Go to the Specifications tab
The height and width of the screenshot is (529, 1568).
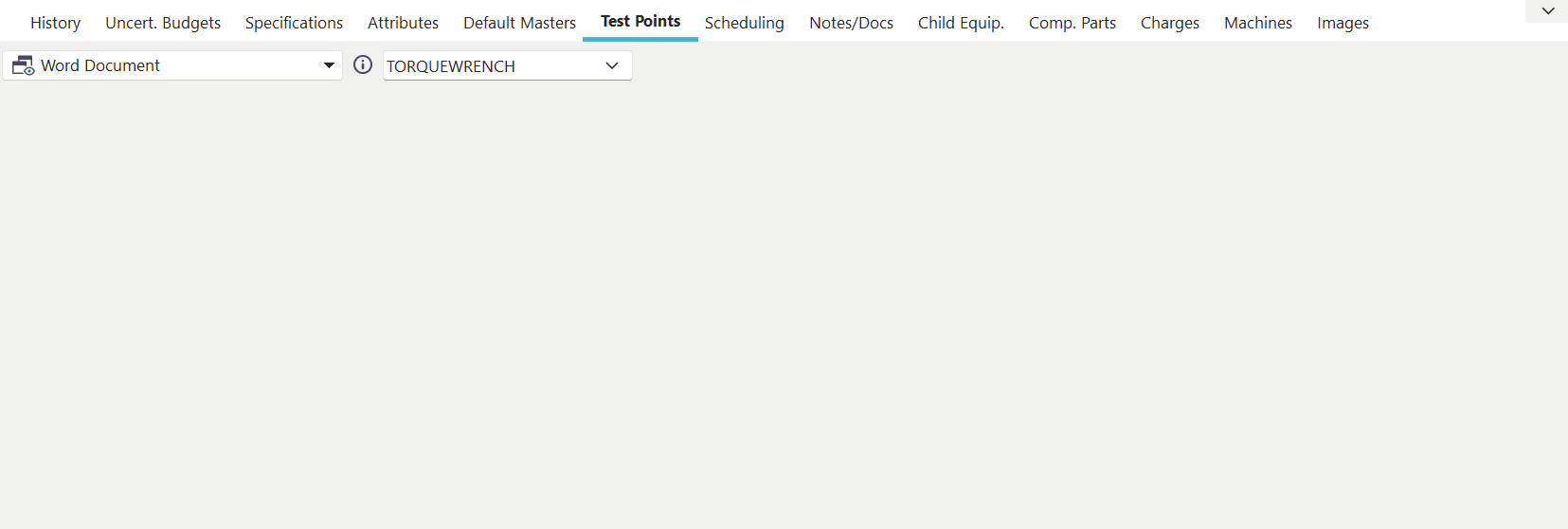click(x=294, y=23)
